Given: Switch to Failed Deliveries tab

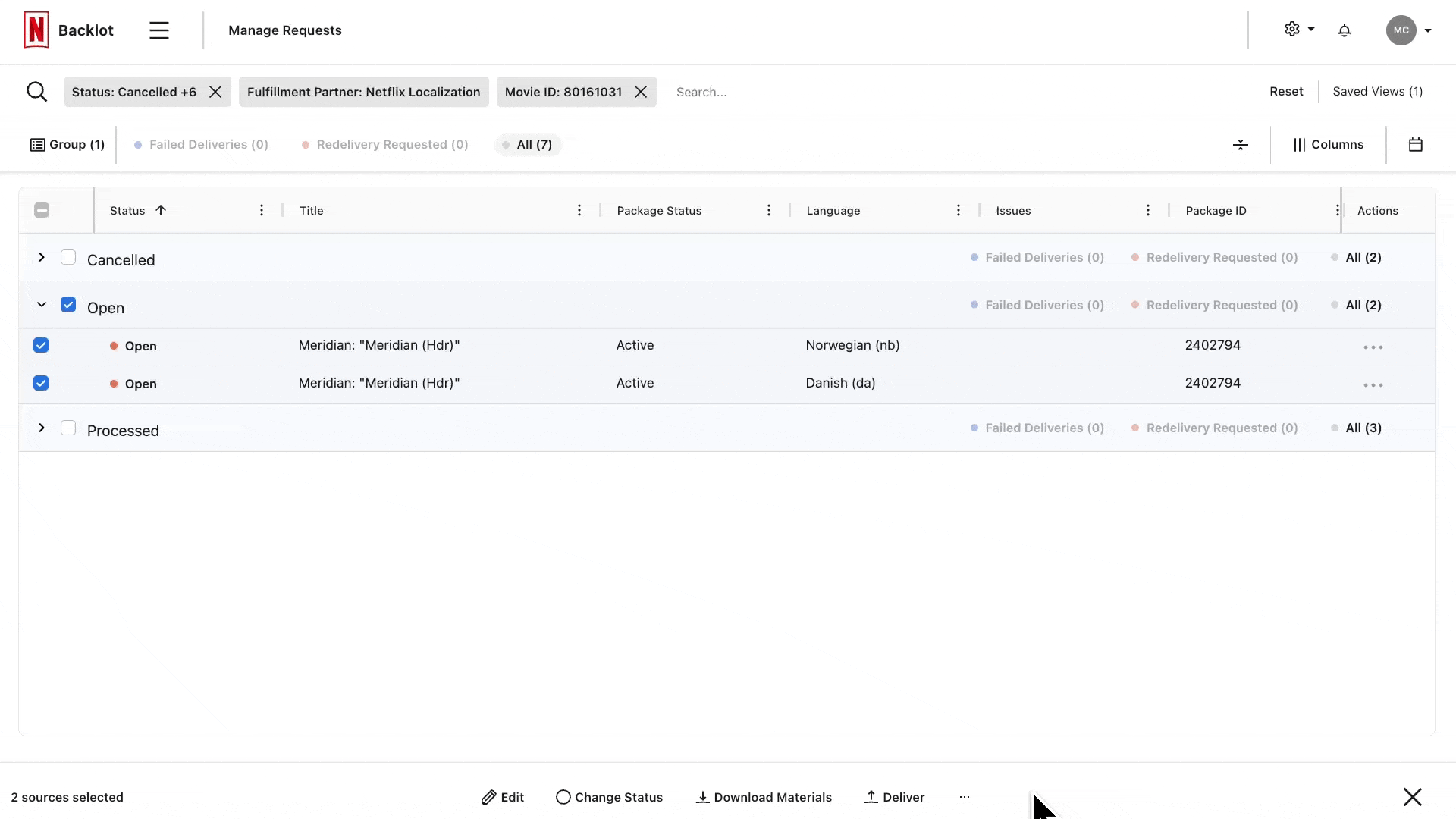Looking at the screenshot, I should 201,145.
